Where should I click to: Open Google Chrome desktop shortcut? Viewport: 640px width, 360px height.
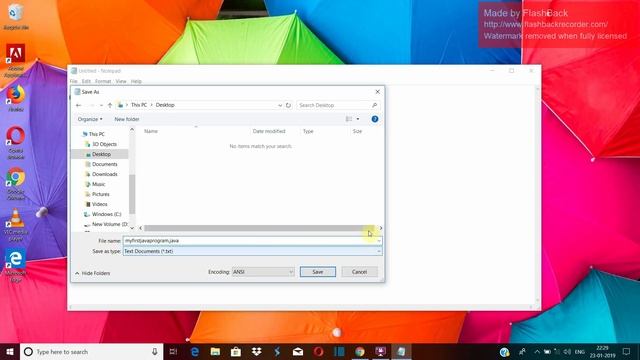coord(16,184)
